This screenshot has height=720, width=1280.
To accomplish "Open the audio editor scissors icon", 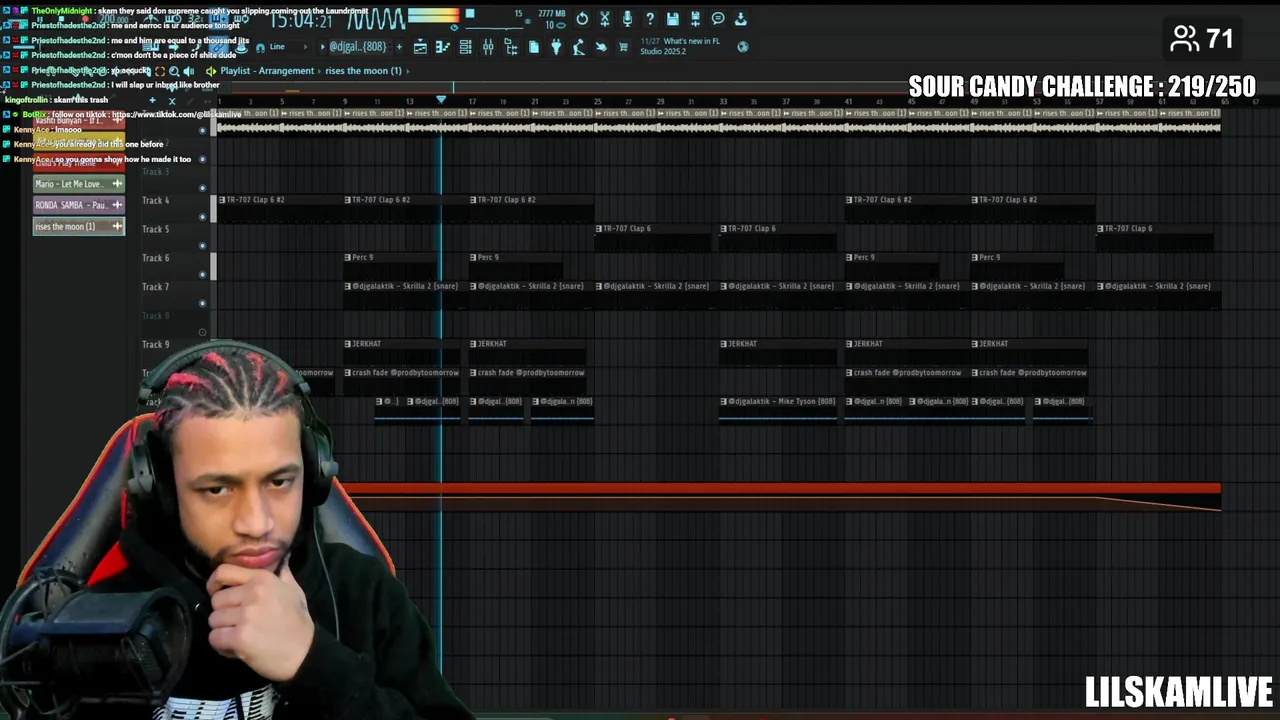I will click(605, 18).
